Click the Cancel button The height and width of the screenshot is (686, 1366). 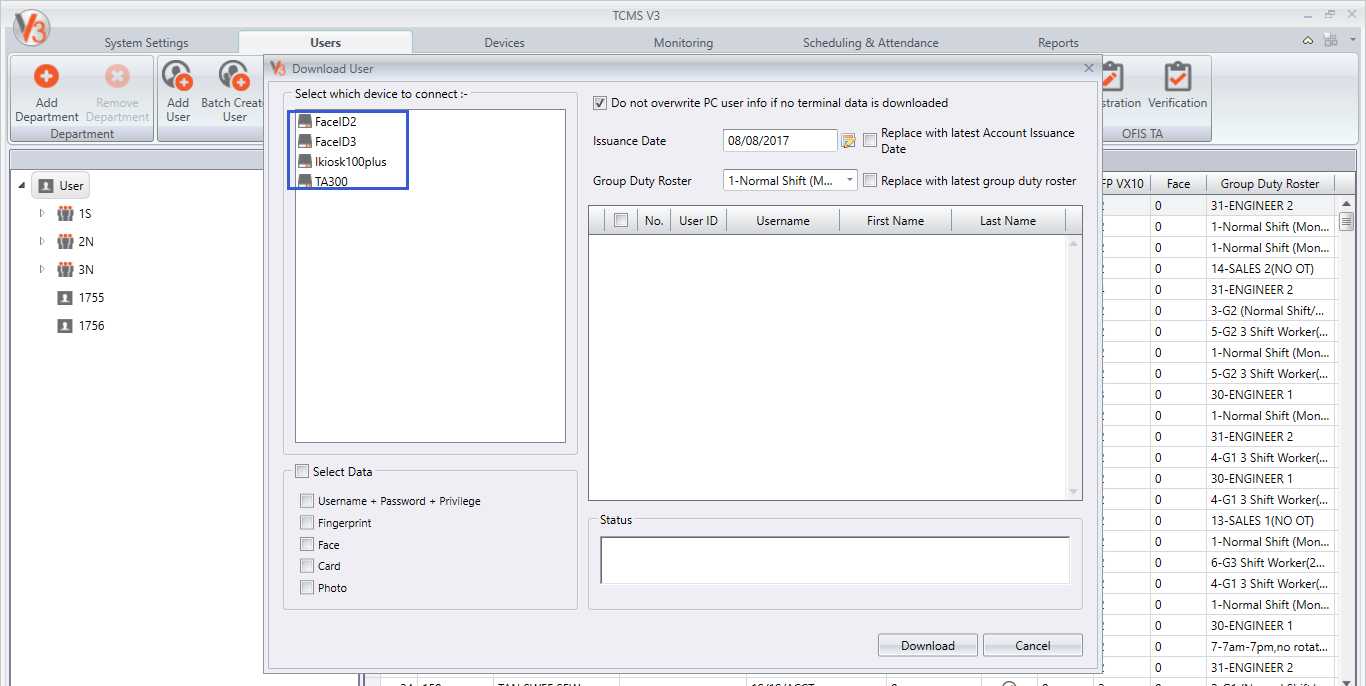[x=1033, y=645]
